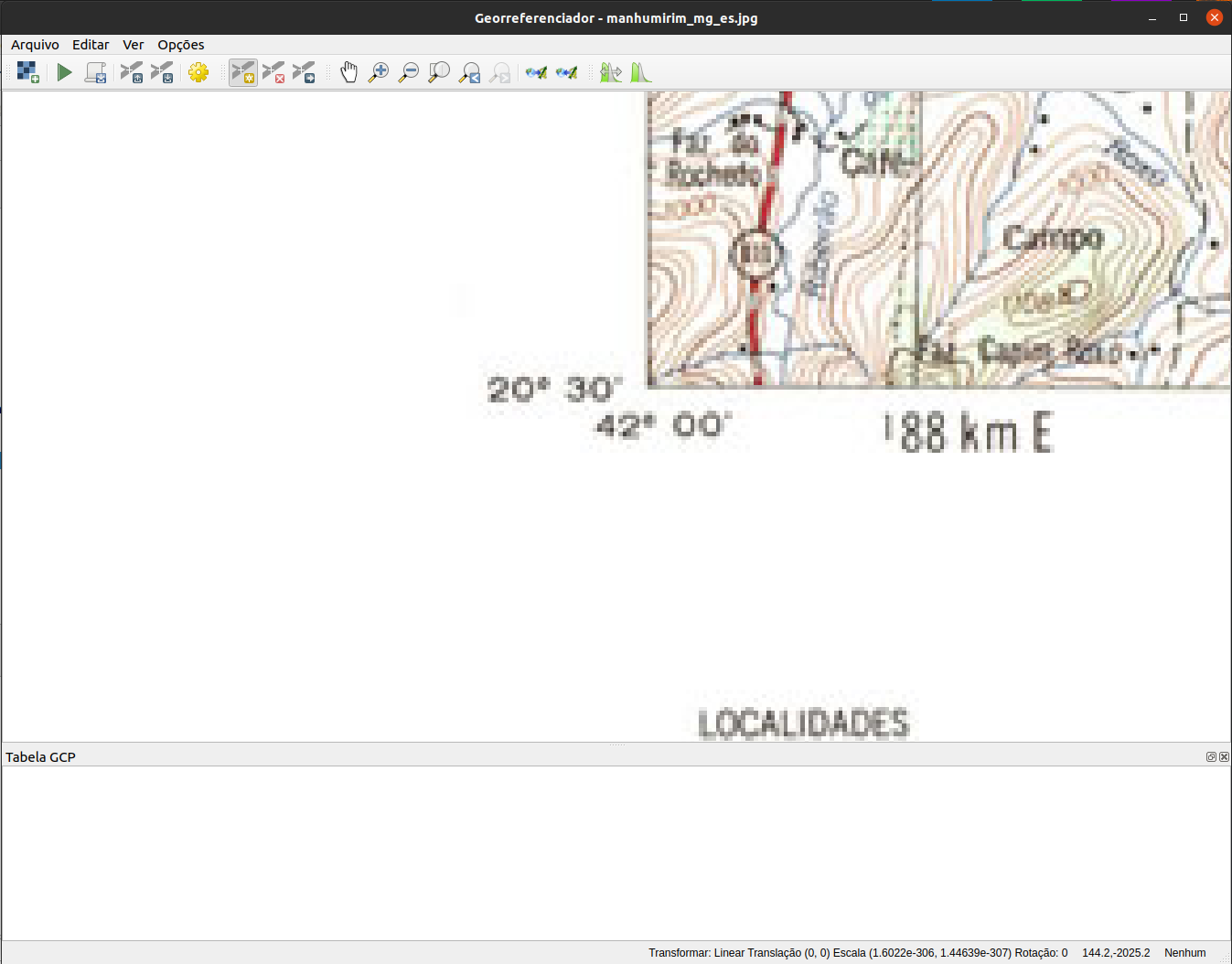Go to the previous zoom view

coord(470,72)
